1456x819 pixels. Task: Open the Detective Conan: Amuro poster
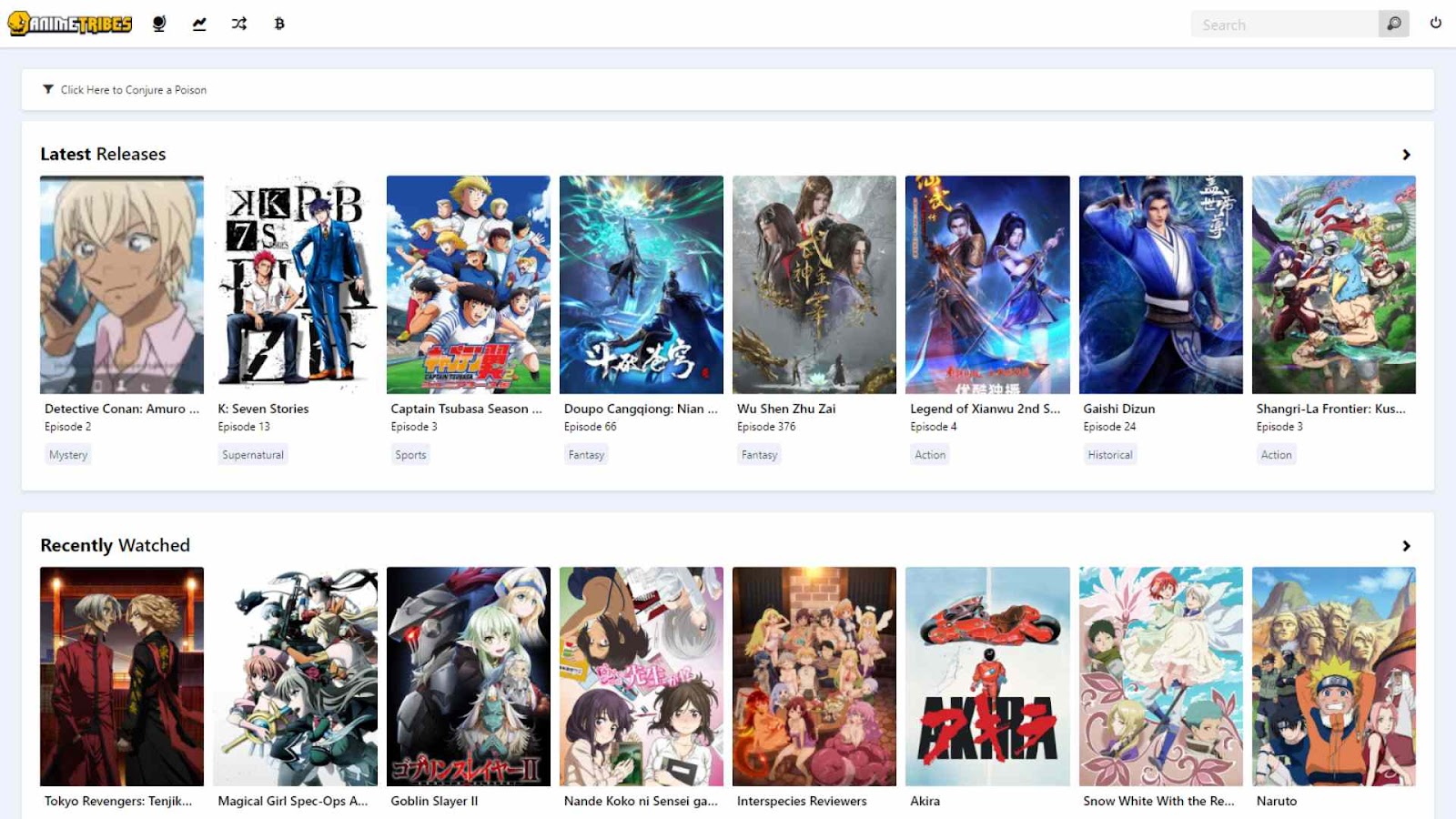coord(122,285)
